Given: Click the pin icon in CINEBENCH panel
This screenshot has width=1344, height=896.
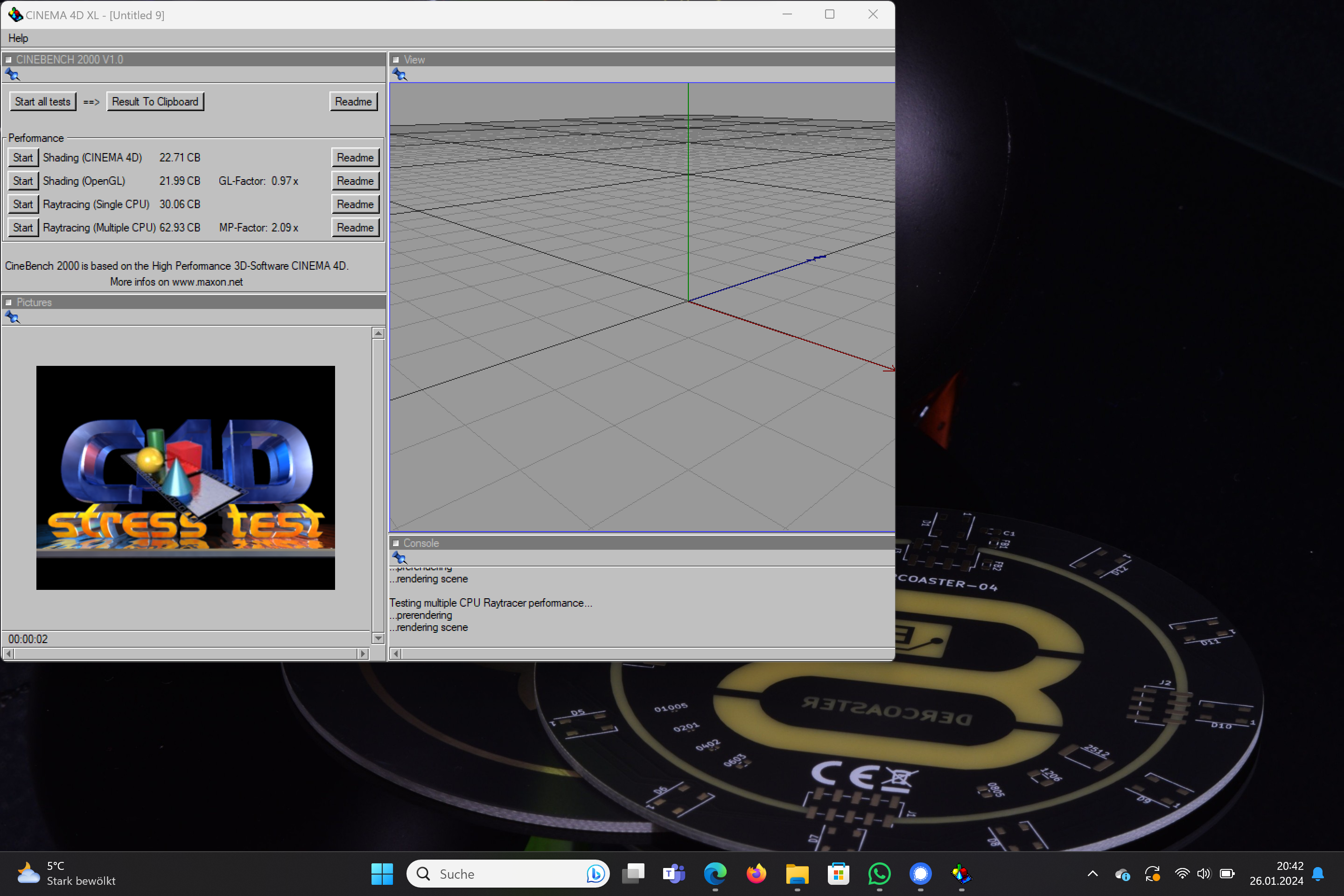Looking at the screenshot, I should pyautogui.click(x=12, y=75).
